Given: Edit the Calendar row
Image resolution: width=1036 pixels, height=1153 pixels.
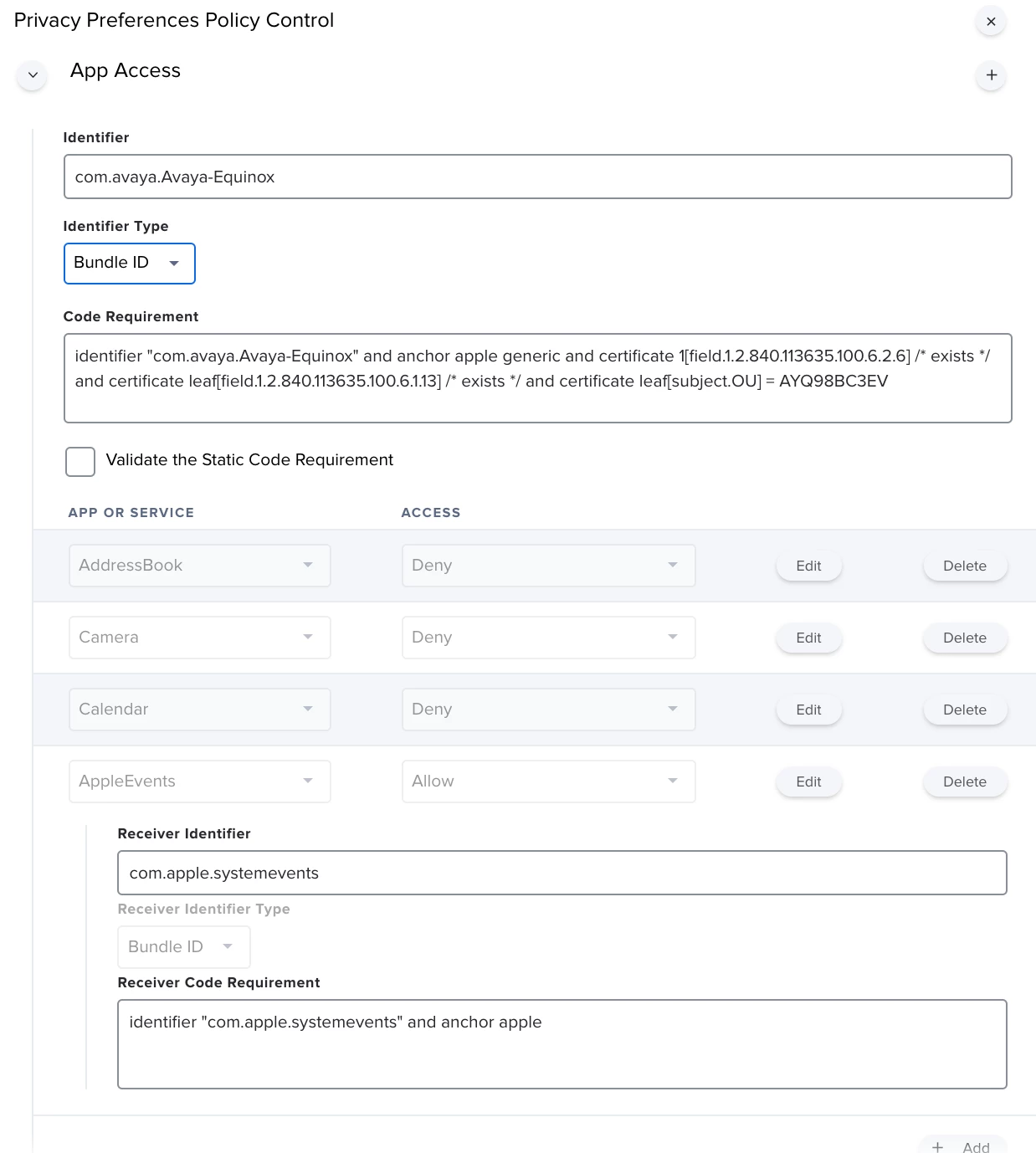Looking at the screenshot, I should pos(808,710).
